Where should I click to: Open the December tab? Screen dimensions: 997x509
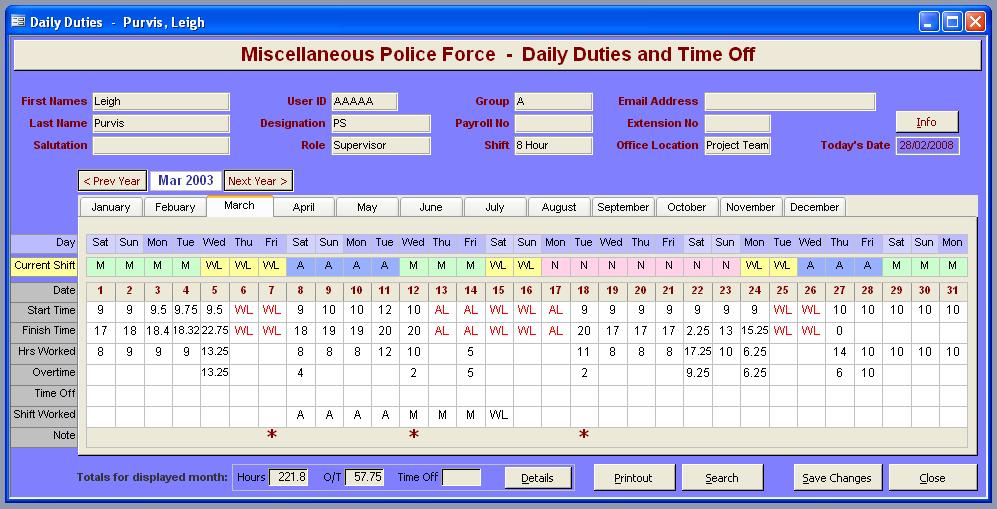(814, 207)
